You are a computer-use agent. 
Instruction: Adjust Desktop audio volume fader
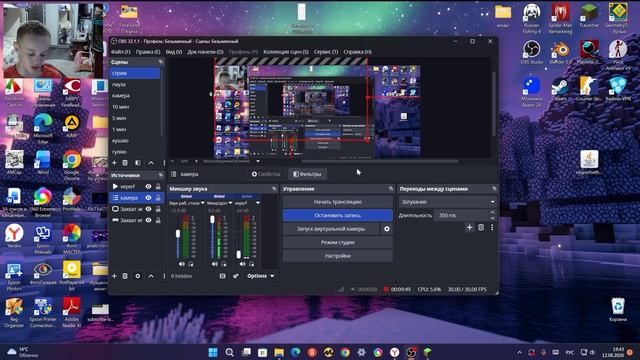click(x=178, y=234)
